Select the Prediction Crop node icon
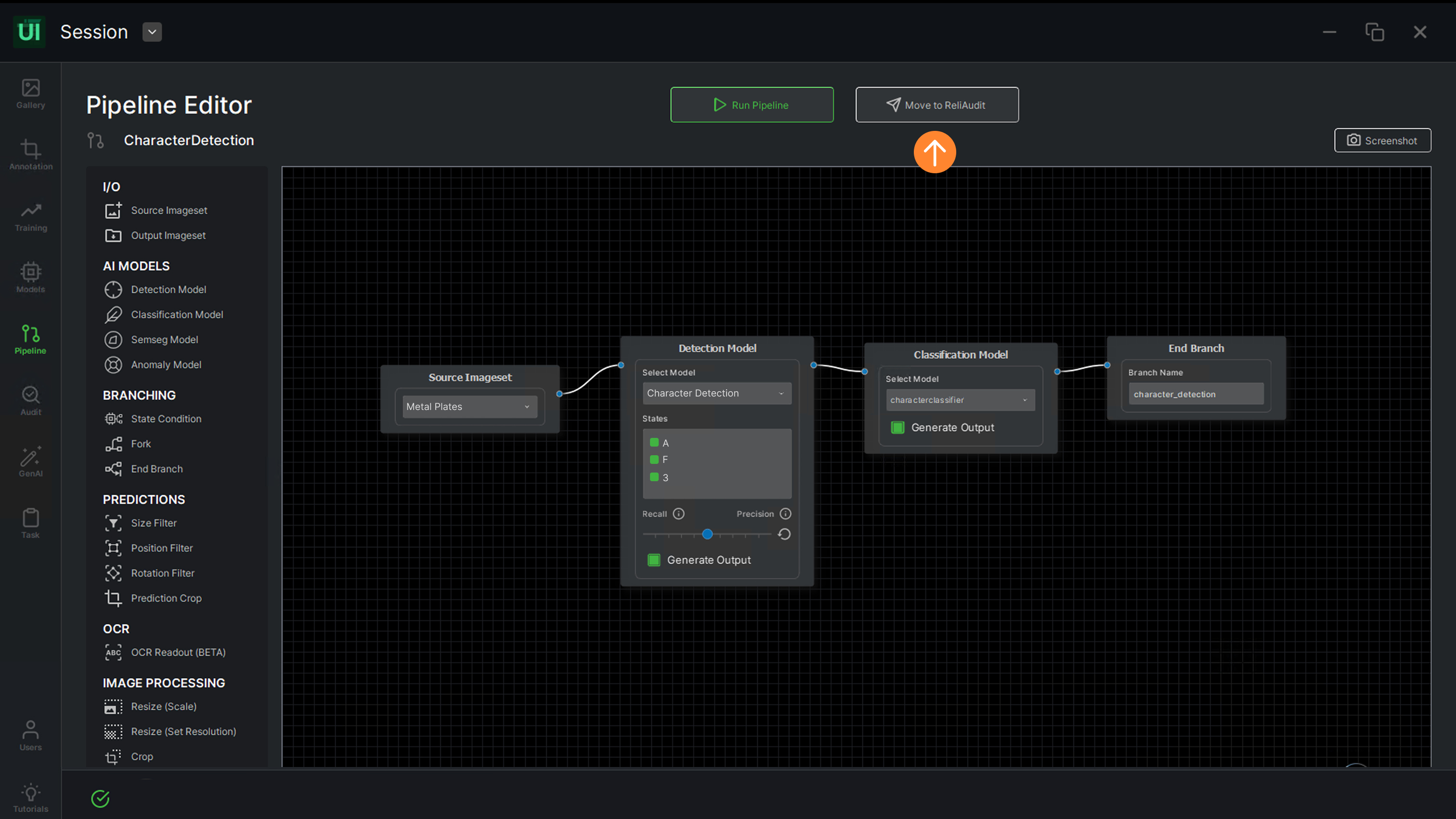Image resolution: width=1456 pixels, height=819 pixels. [113, 598]
